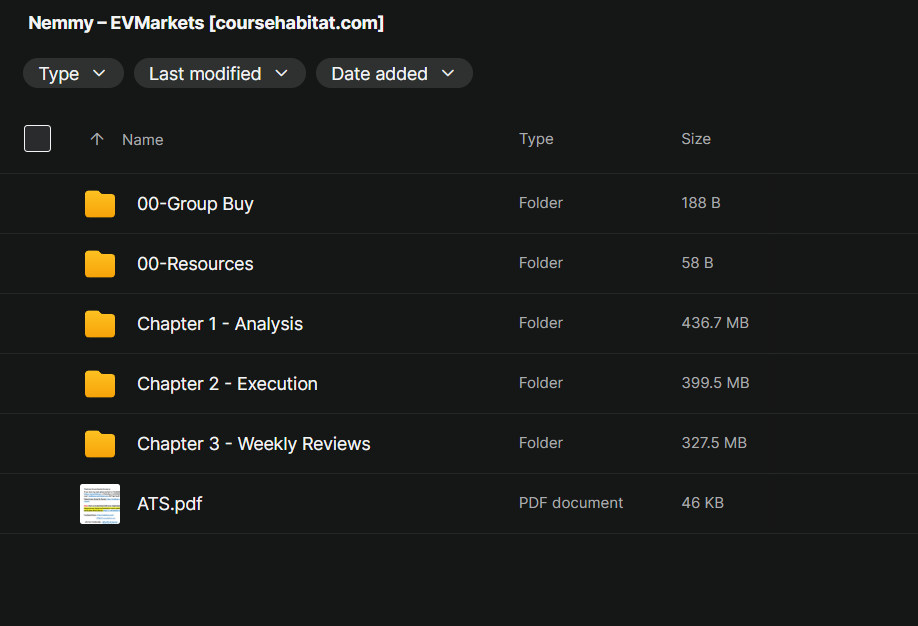This screenshot has width=918, height=626.
Task: Click the 00-Resources folder icon
Action: pyautogui.click(x=100, y=264)
